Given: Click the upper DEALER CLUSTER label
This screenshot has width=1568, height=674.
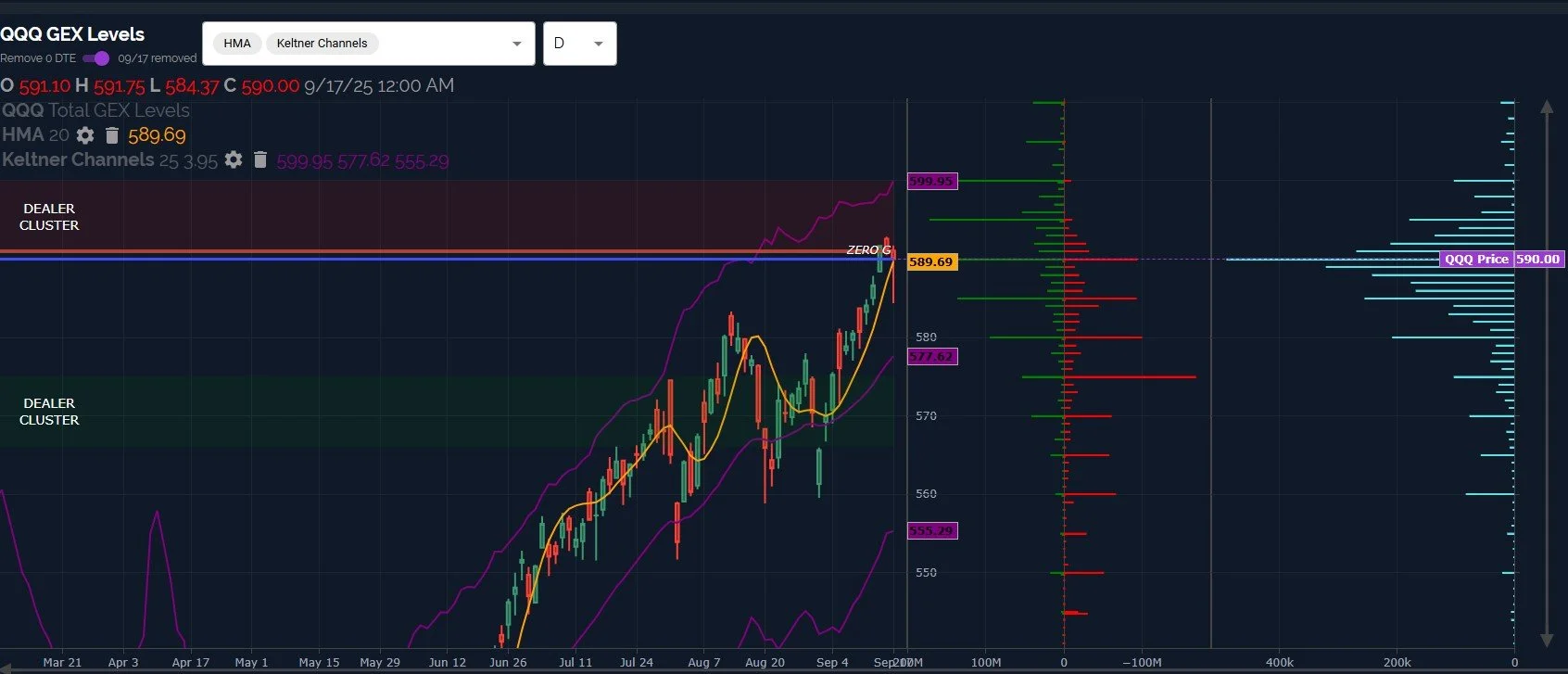Looking at the screenshot, I should tap(49, 217).
